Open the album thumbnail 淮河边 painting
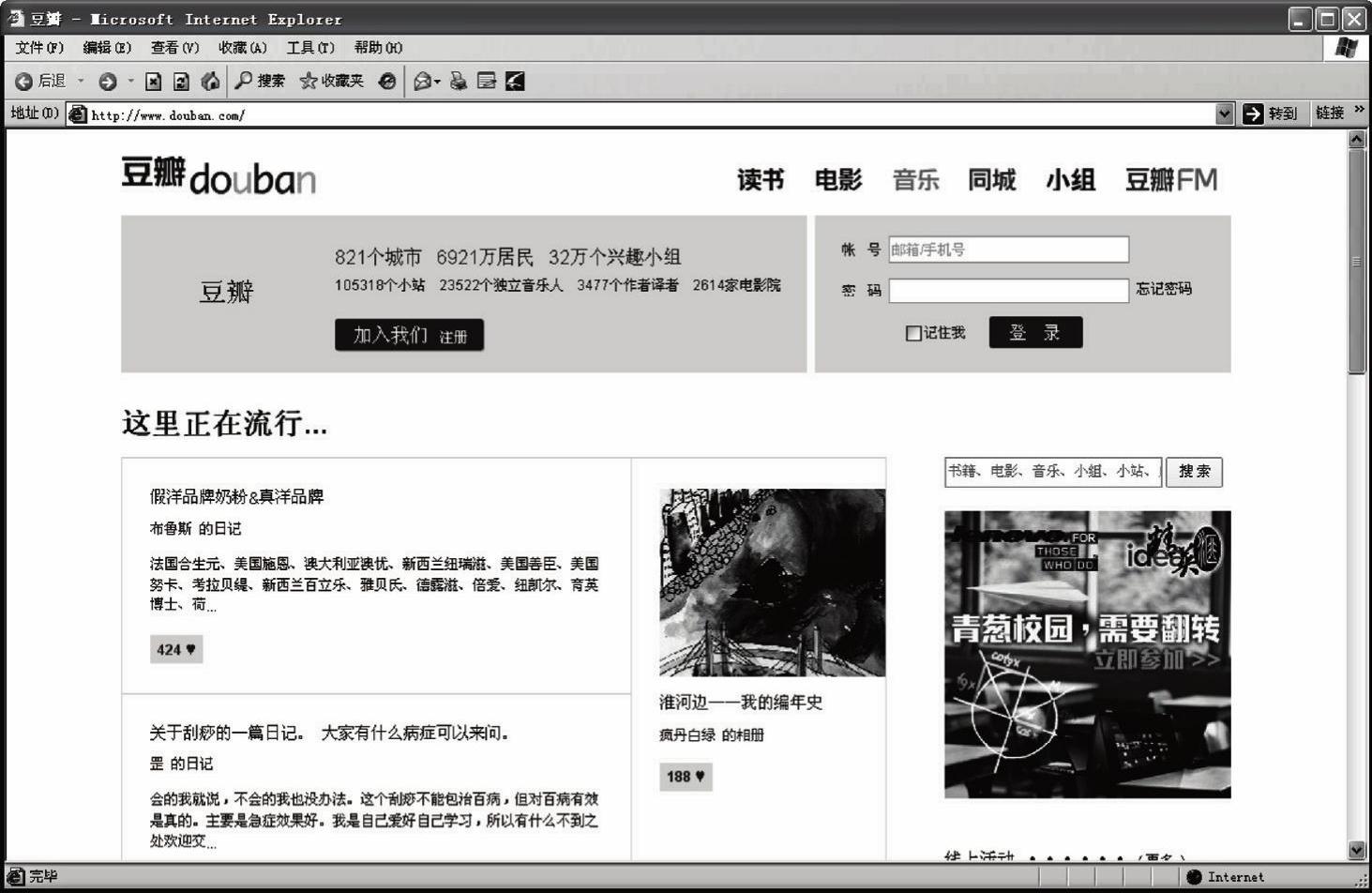 point(772,583)
